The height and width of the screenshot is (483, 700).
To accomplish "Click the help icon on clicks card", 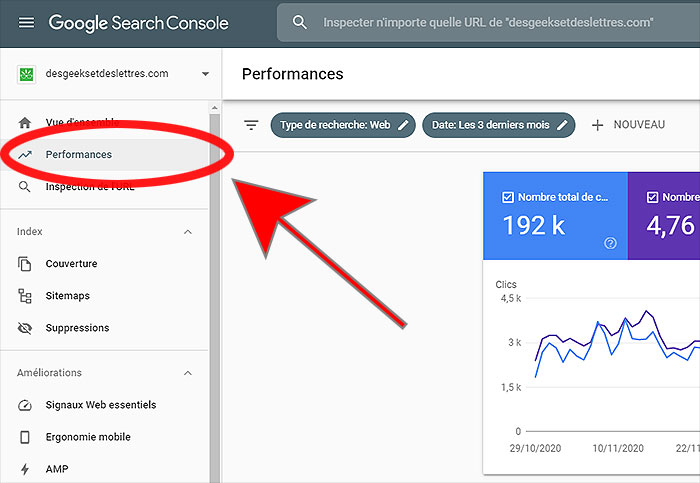I will [x=610, y=243].
